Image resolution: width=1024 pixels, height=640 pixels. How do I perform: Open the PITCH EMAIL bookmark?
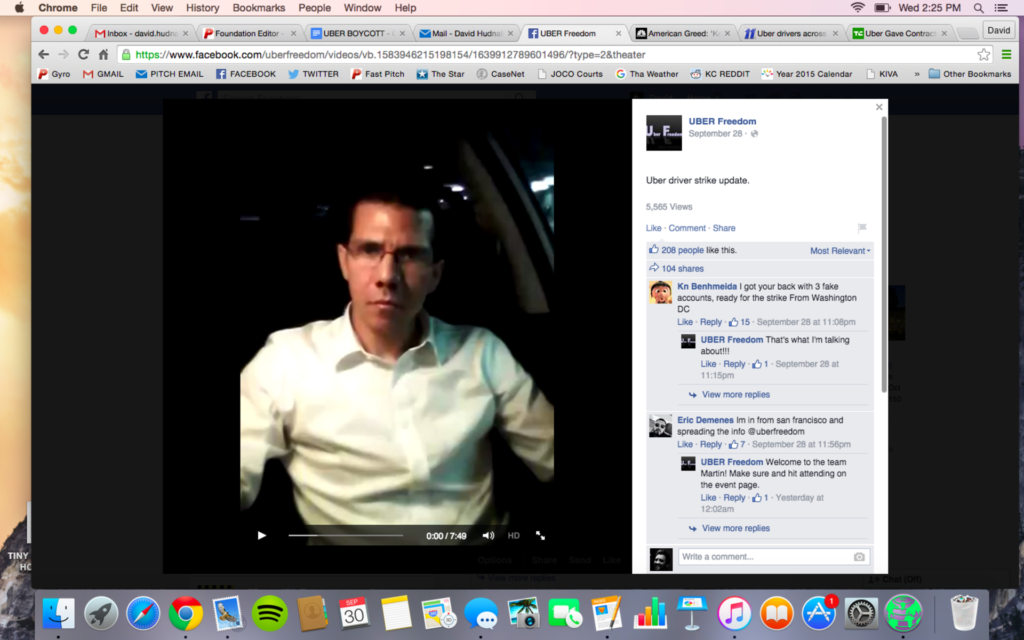pos(170,74)
